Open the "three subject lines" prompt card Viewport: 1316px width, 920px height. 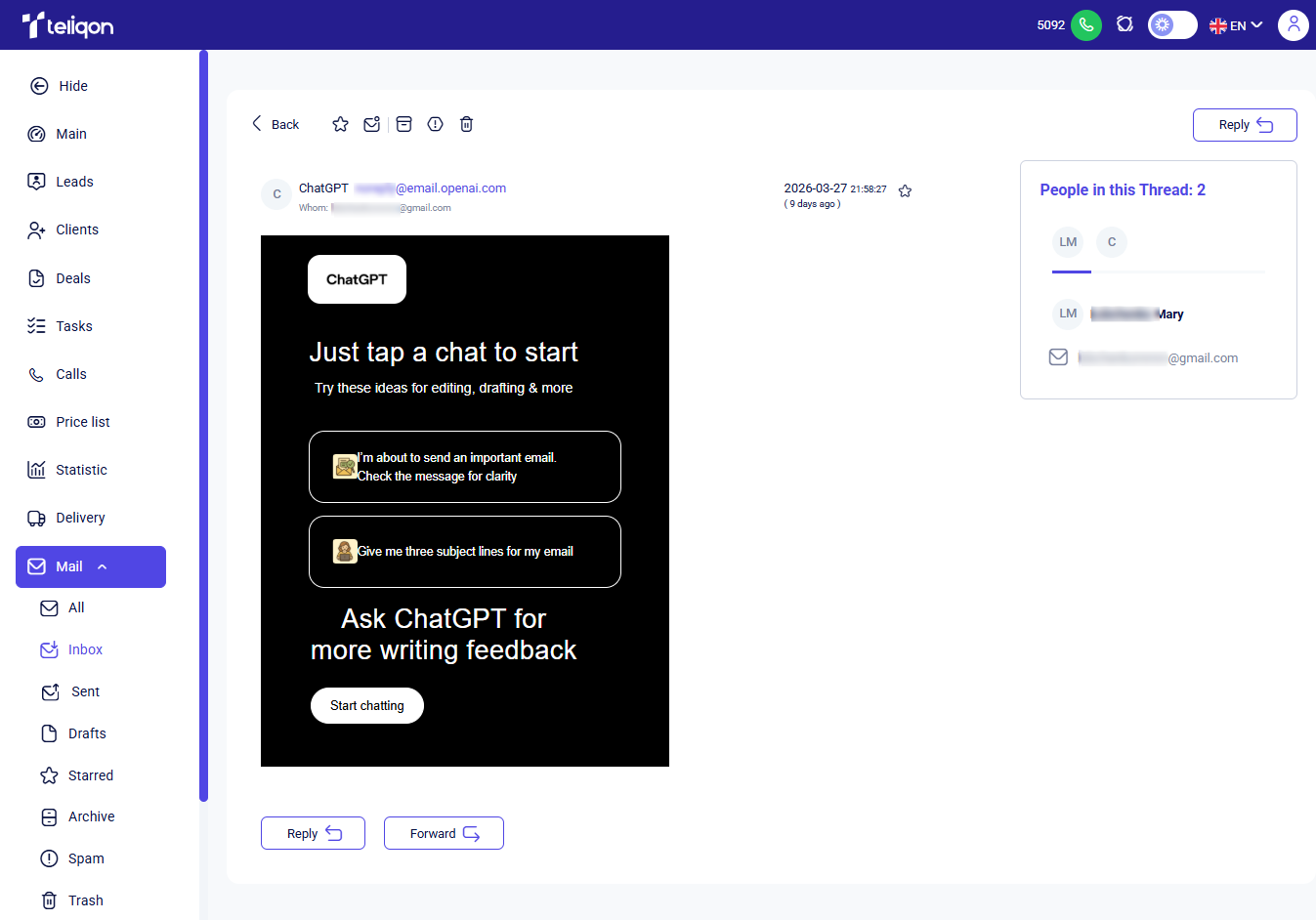pos(465,552)
